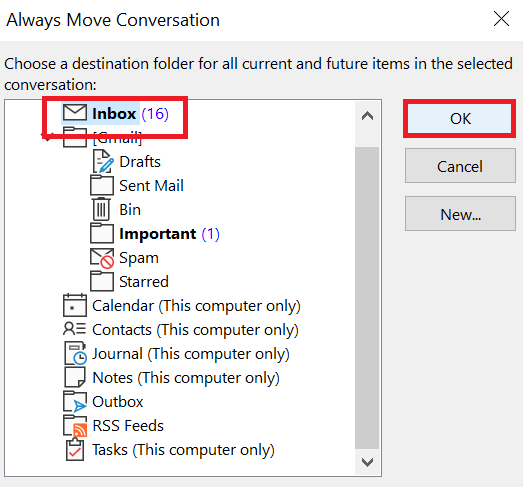The width and height of the screenshot is (523, 487).
Task: Click the Drafts pencil icon
Action: 103,161
